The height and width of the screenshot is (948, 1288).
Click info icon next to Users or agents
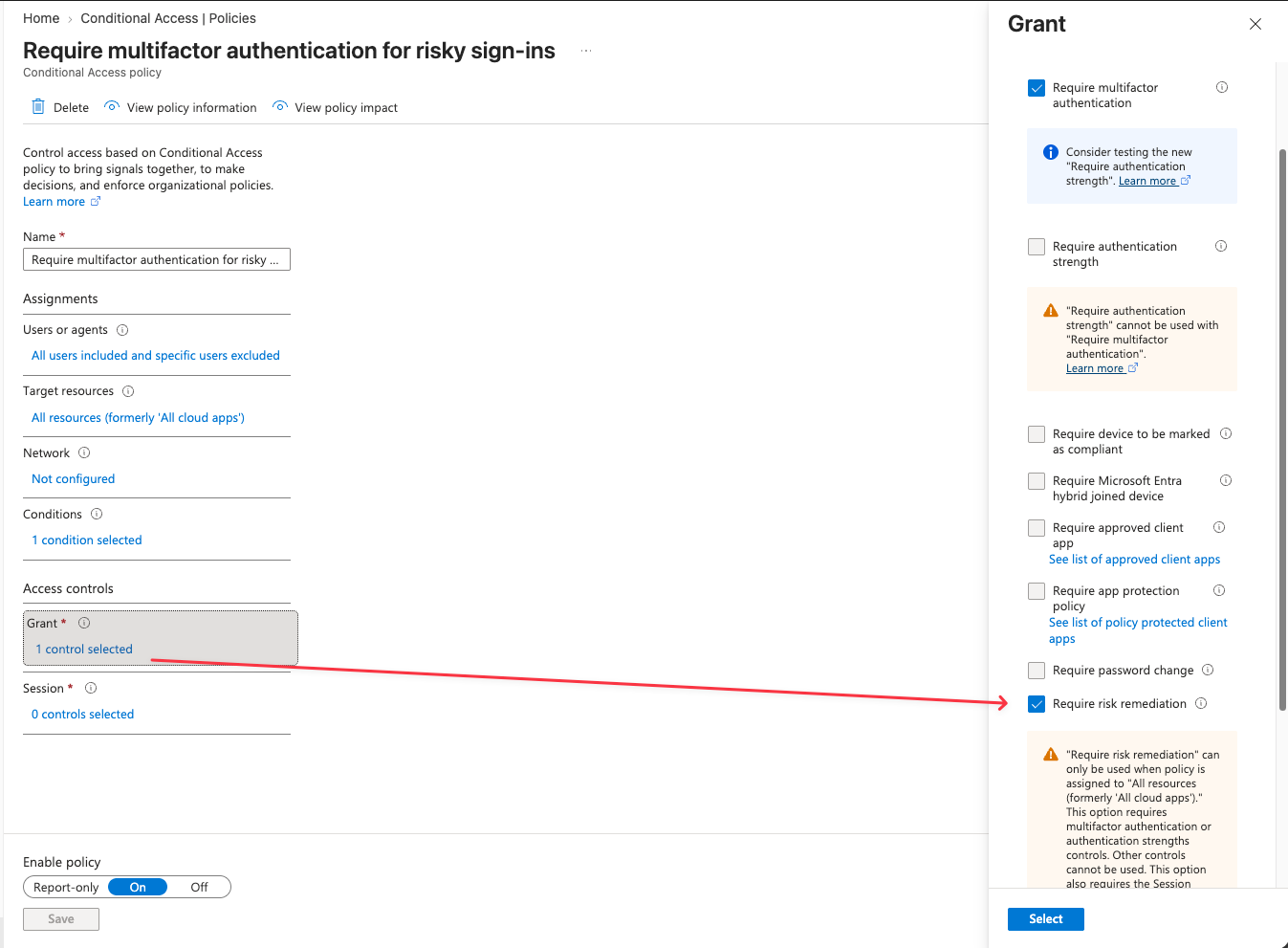coord(122,330)
